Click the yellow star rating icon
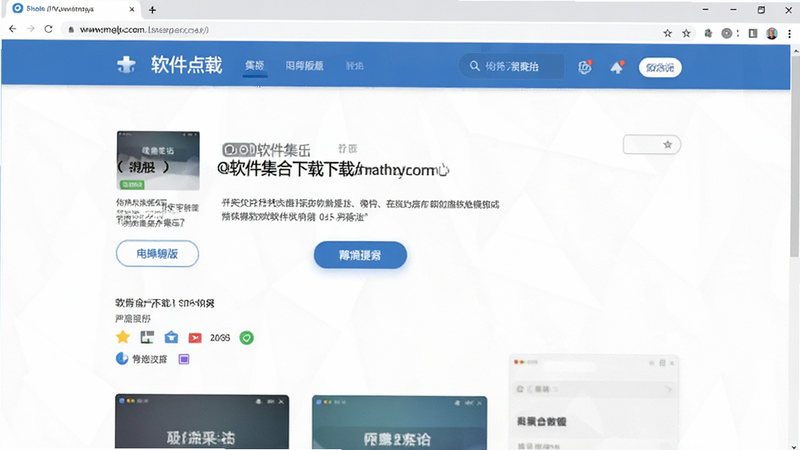This screenshot has height=450, width=800. point(123,337)
